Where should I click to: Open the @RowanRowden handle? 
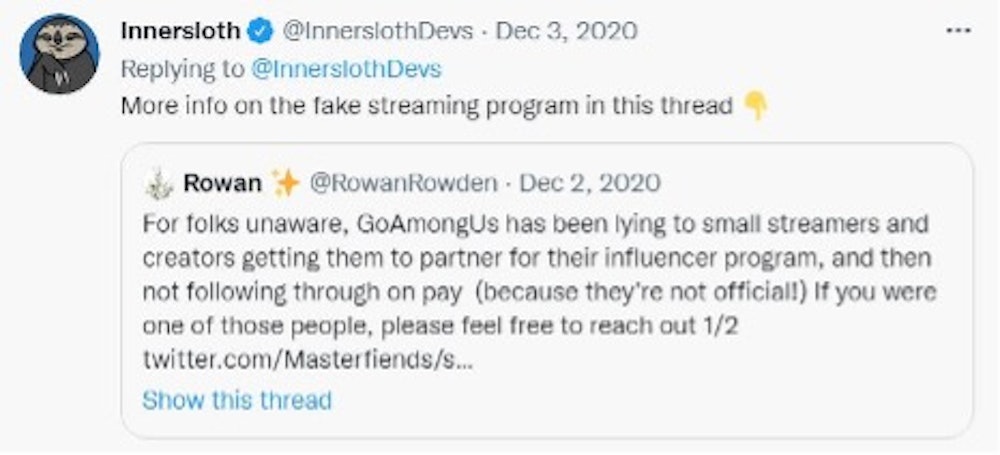click(403, 184)
